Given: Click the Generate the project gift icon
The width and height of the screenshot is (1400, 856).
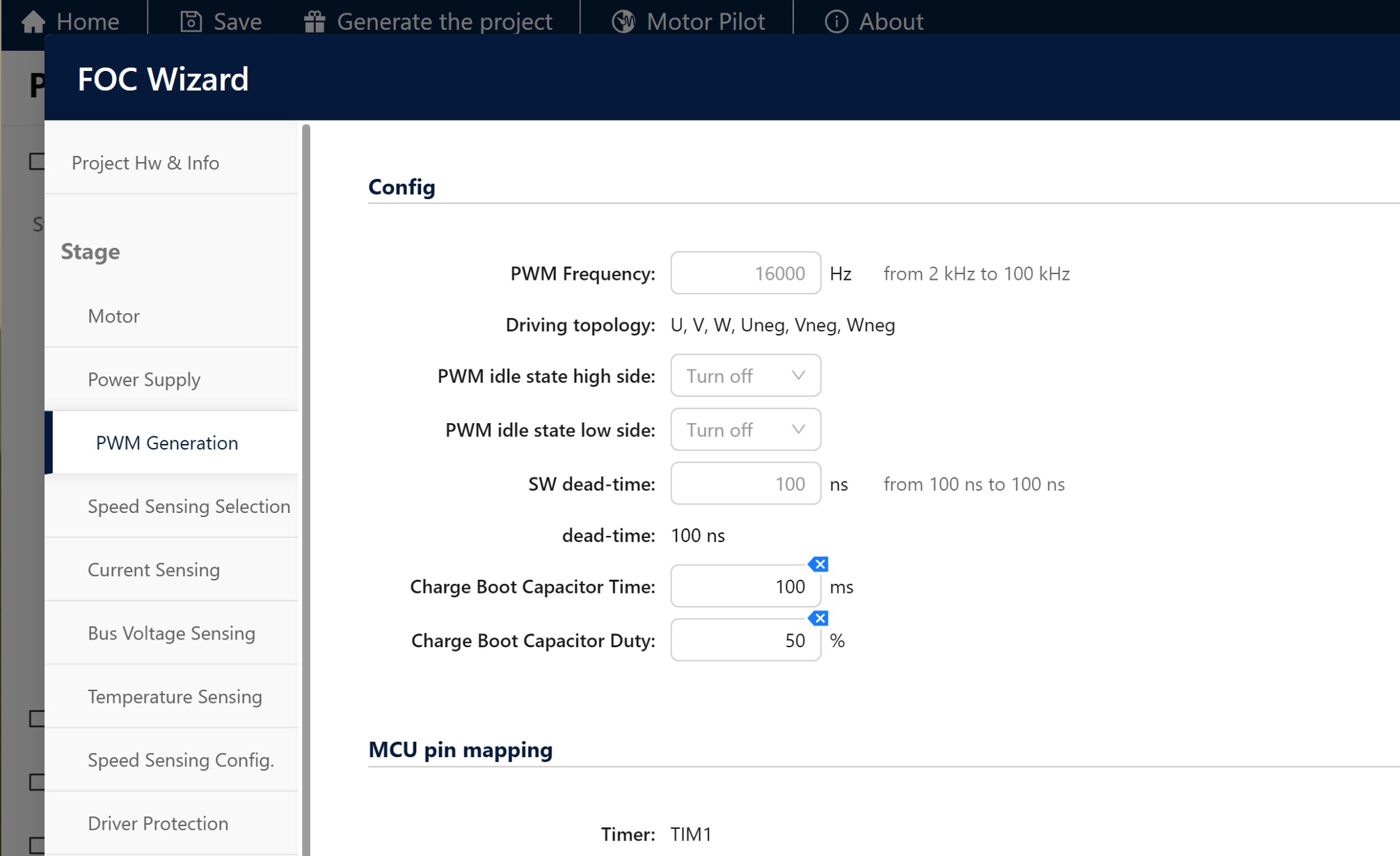Looking at the screenshot, I should point(315,22).
